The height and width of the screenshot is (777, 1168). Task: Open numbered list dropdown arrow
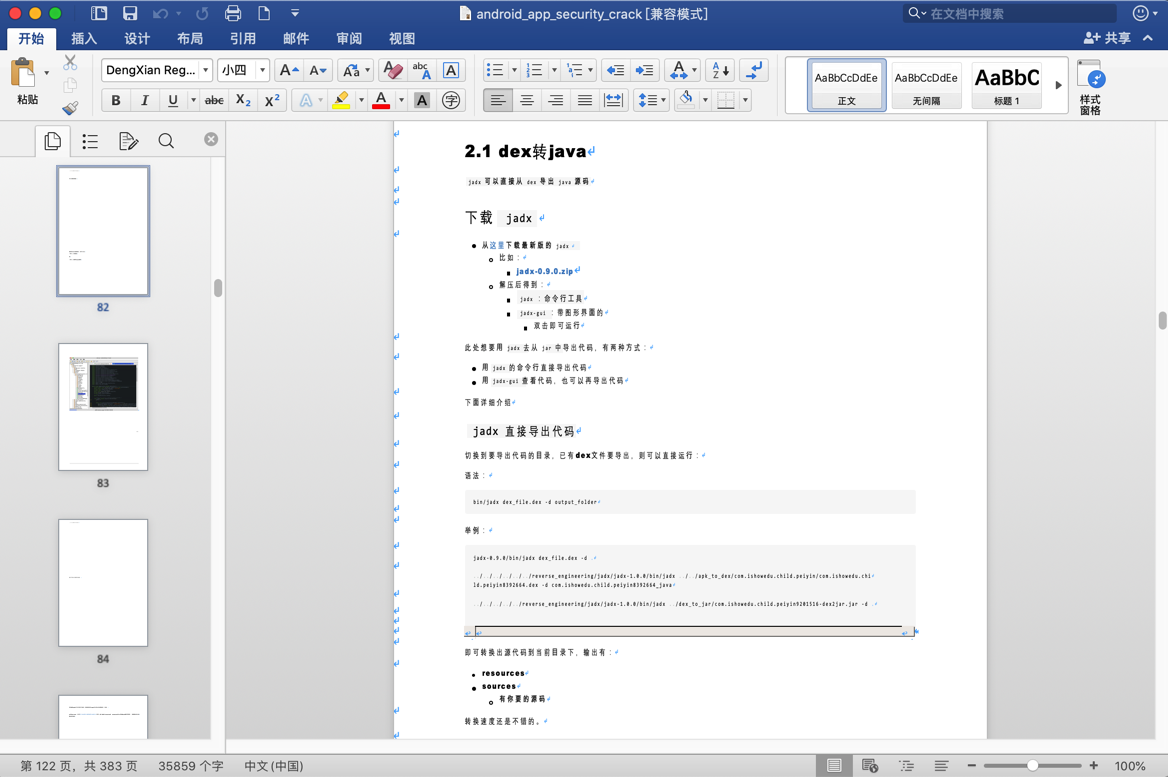(553, 70)
